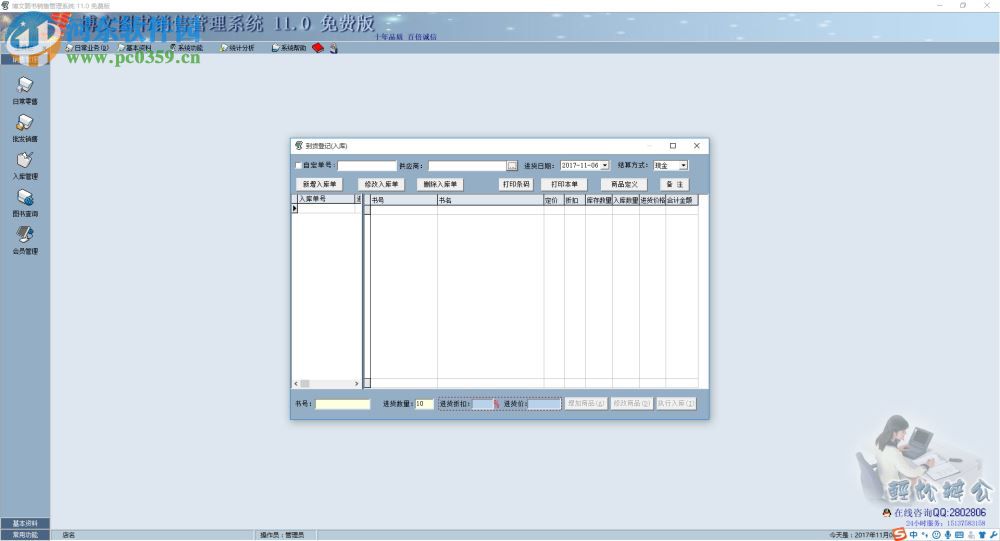Click the 进货折扣 input field

point(482,404)
